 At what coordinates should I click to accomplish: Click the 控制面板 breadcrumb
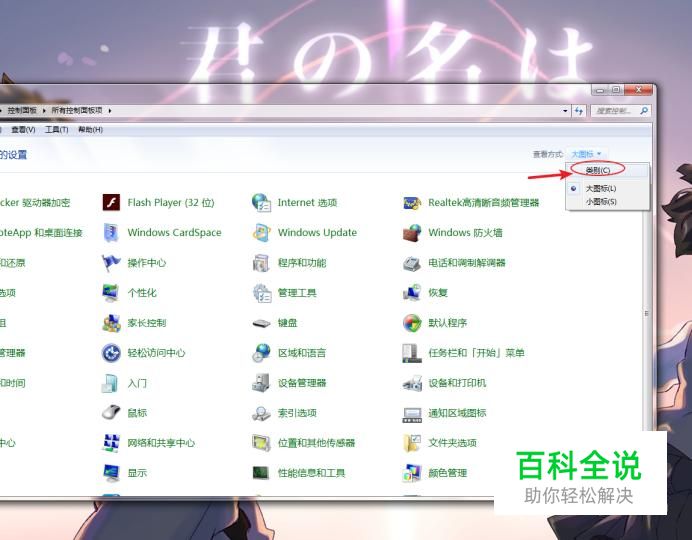(x=22, y=110)
